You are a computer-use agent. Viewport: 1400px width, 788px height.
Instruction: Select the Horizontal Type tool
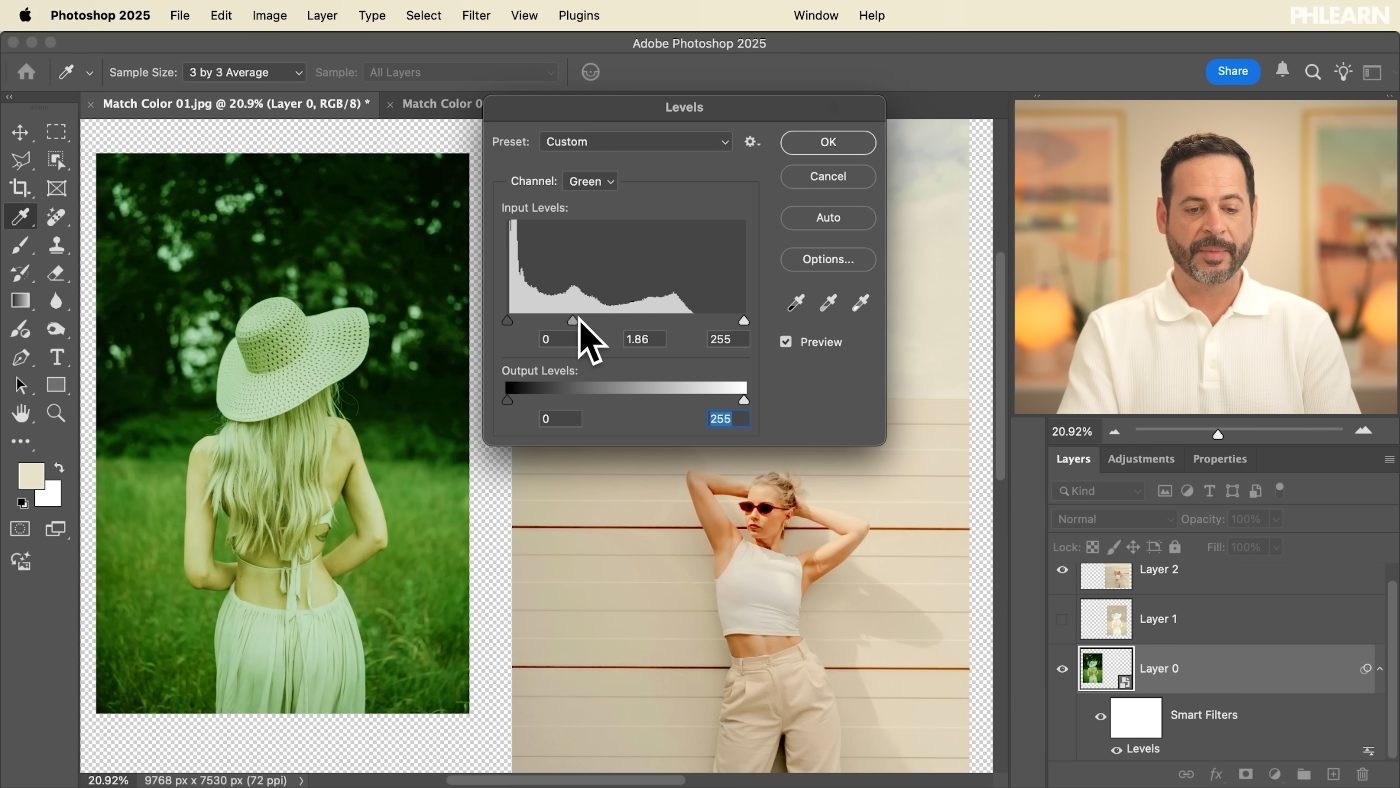56,357
